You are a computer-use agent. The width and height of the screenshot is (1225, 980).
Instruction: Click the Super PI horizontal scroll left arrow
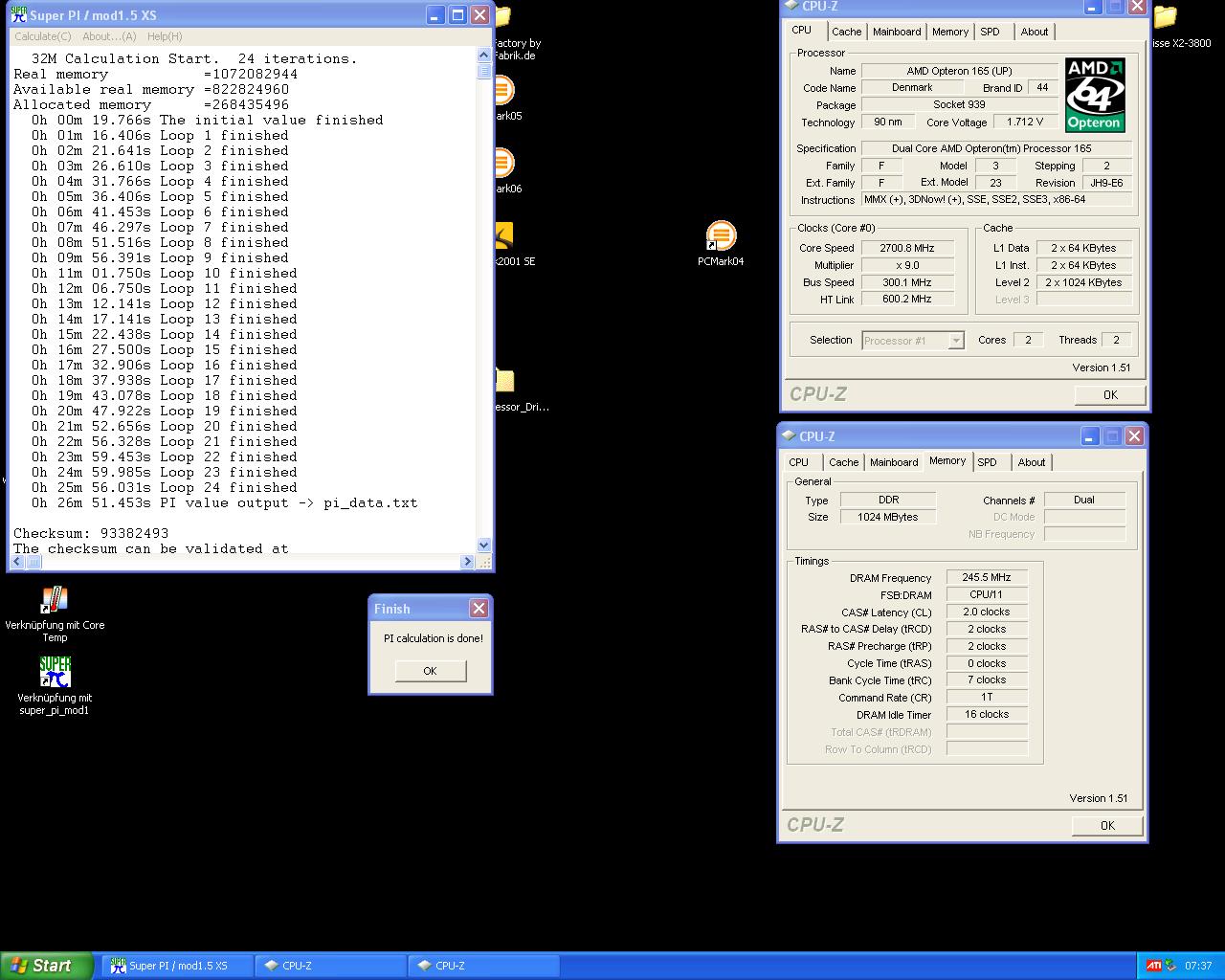click(18, 562)
